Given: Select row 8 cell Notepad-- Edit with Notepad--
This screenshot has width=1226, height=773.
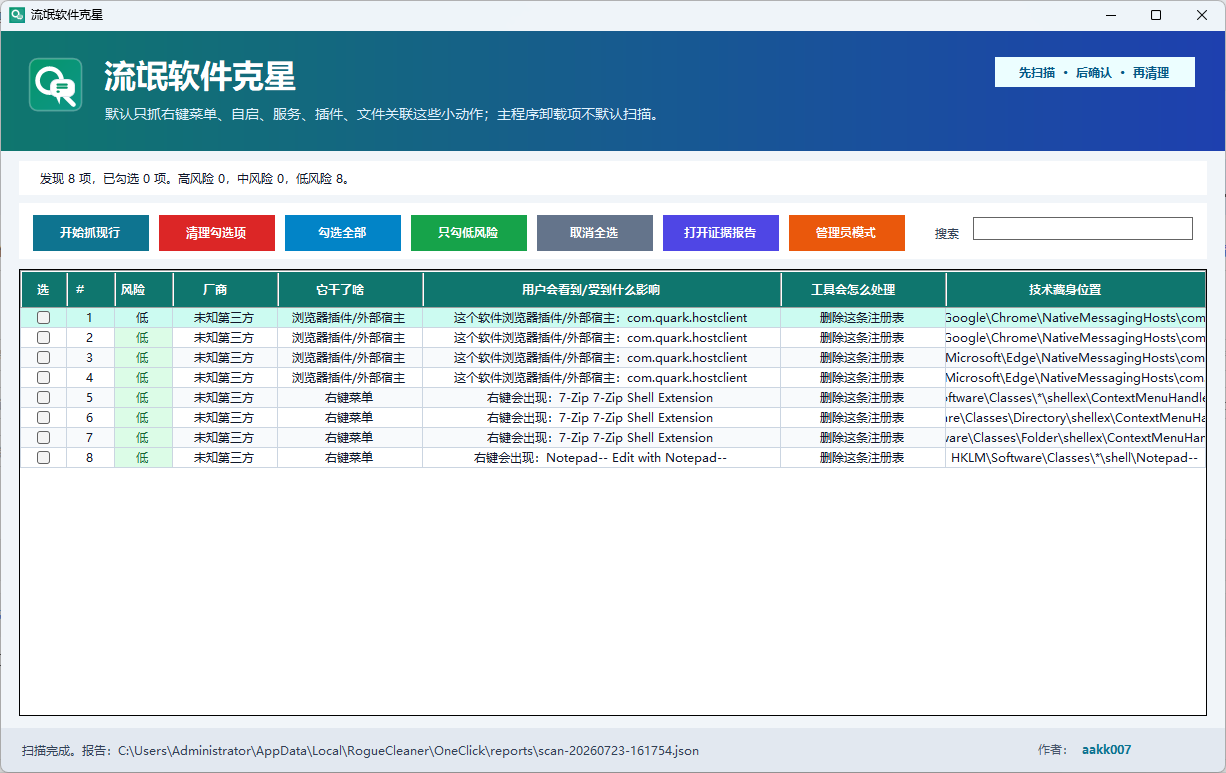Looking at the screenshot, I should pos(601,458).
